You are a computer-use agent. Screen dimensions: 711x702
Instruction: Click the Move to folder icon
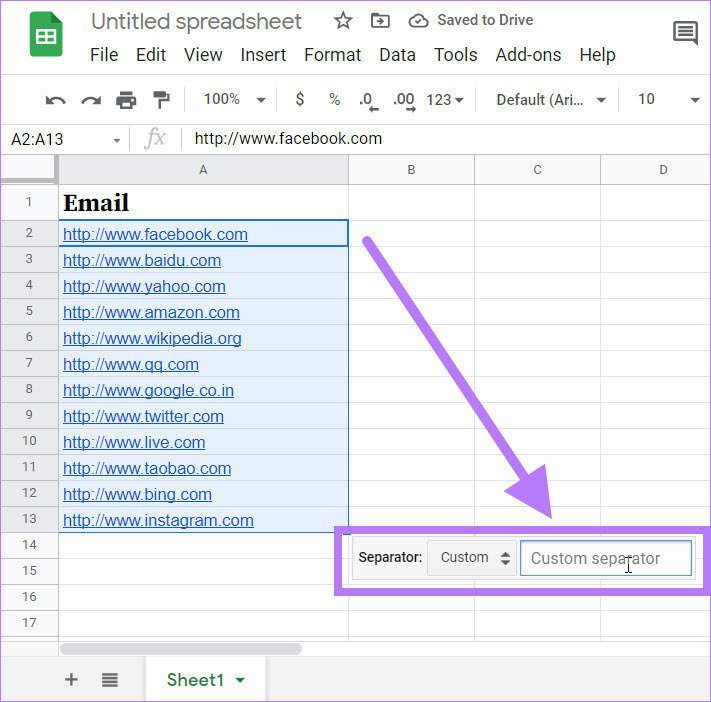380,21
